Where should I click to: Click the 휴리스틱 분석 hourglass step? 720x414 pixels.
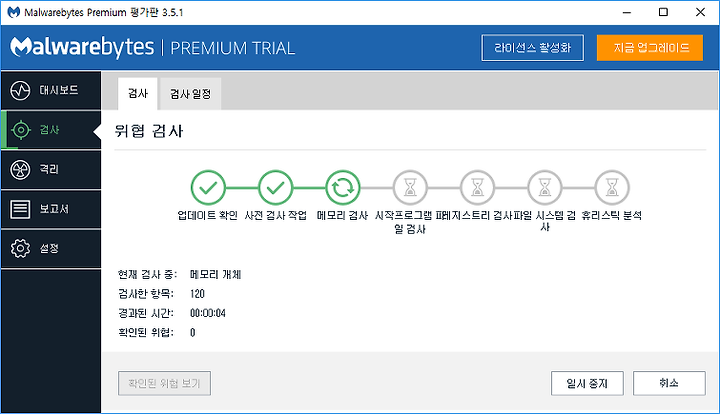tap(612, 187)
